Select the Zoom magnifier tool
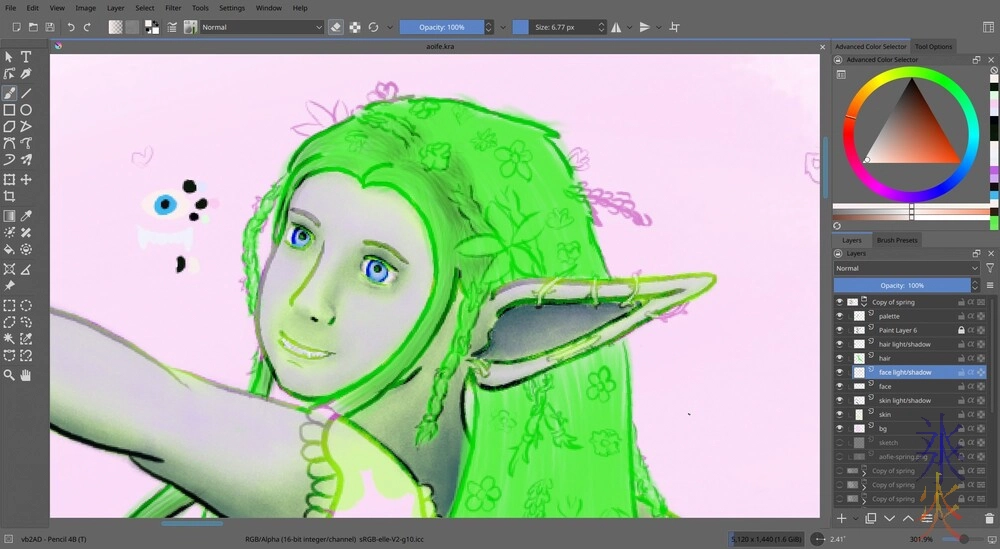The height and width of the screenshot is (549, 1000). click(9, 375)
